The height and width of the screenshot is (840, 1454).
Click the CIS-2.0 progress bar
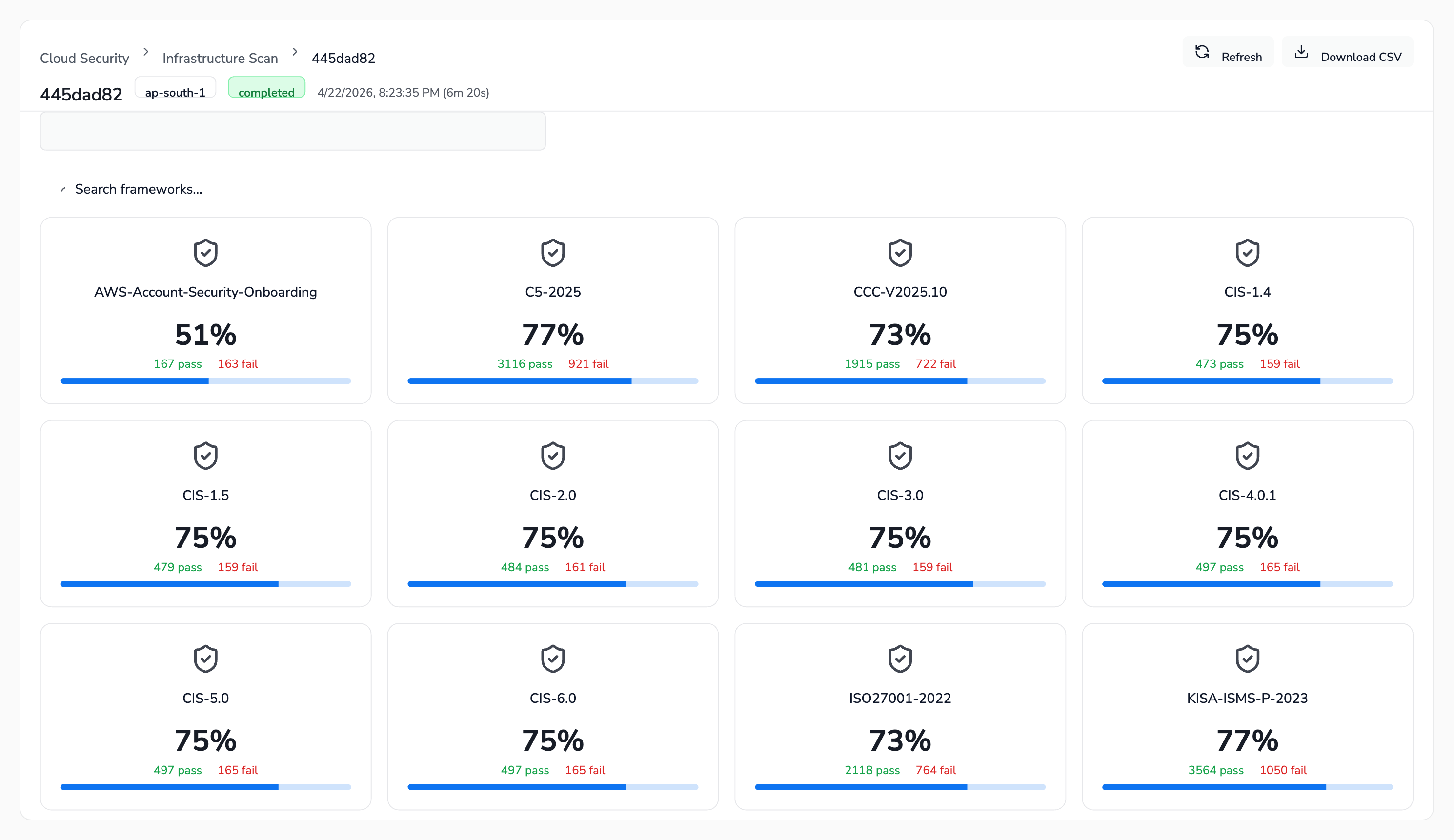pyautogui.click(x=553, y=584)
